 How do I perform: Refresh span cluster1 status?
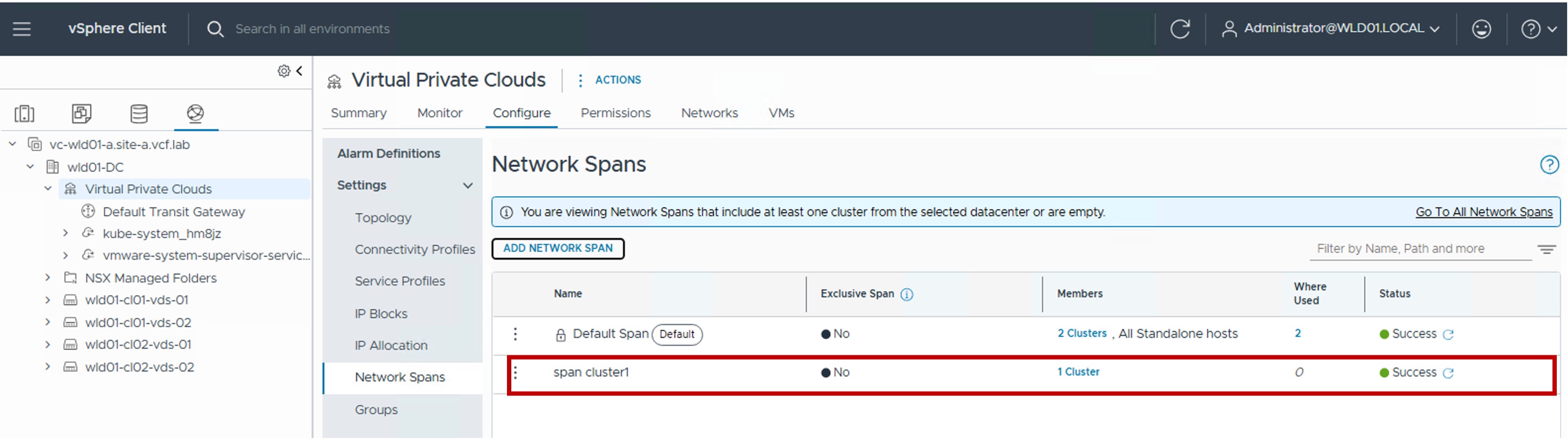click(x=1448, y=373)
